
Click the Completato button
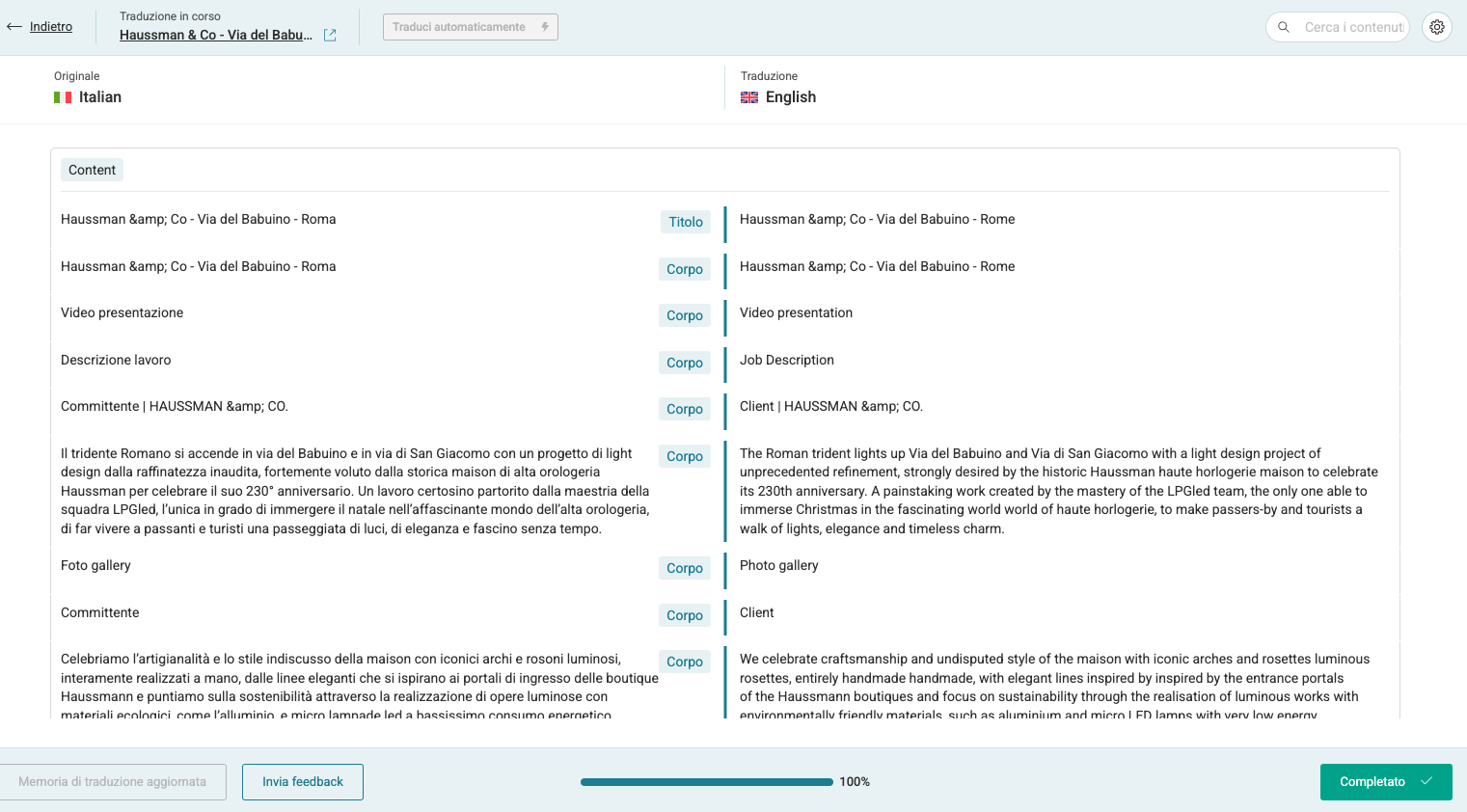coord(1386,782)
